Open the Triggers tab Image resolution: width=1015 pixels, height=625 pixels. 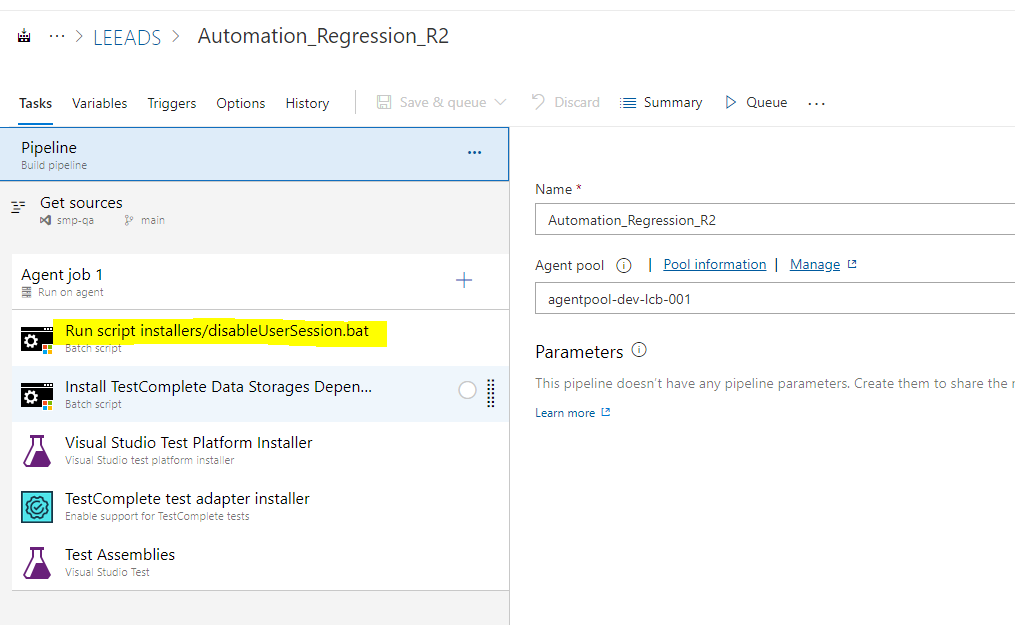172,103
